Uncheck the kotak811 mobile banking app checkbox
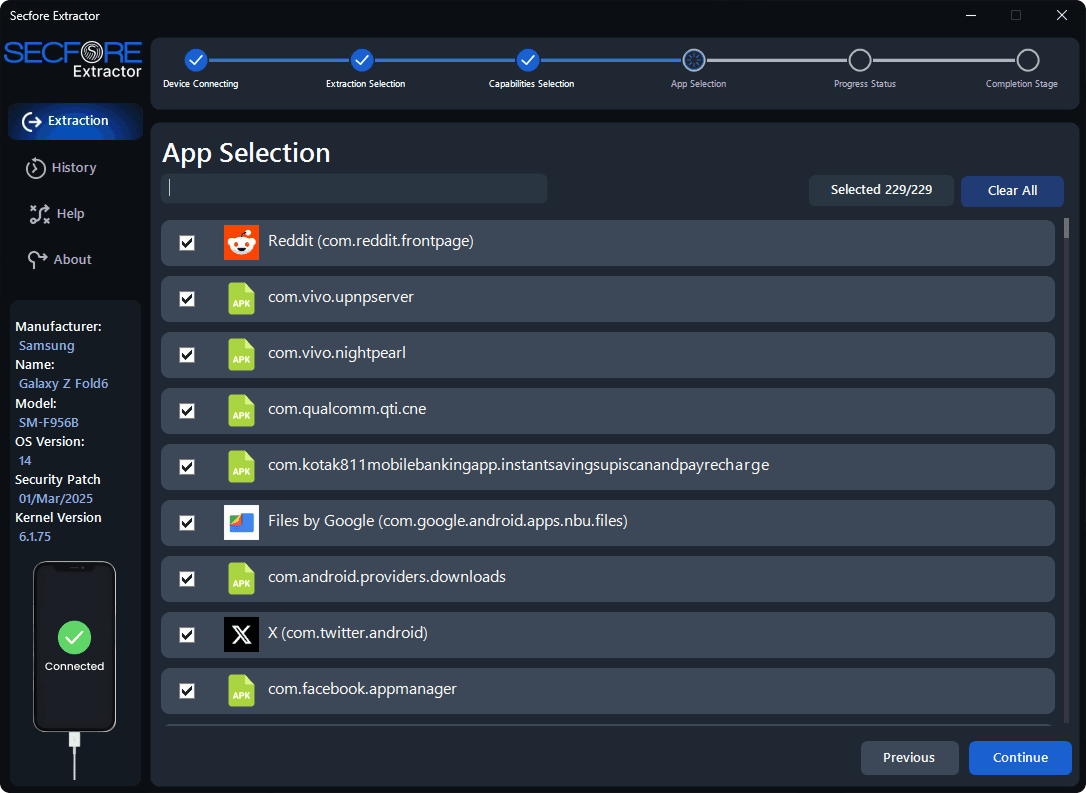Image resolution: width=1086 pixels, height=793 pixels. [x=187, y=467]
